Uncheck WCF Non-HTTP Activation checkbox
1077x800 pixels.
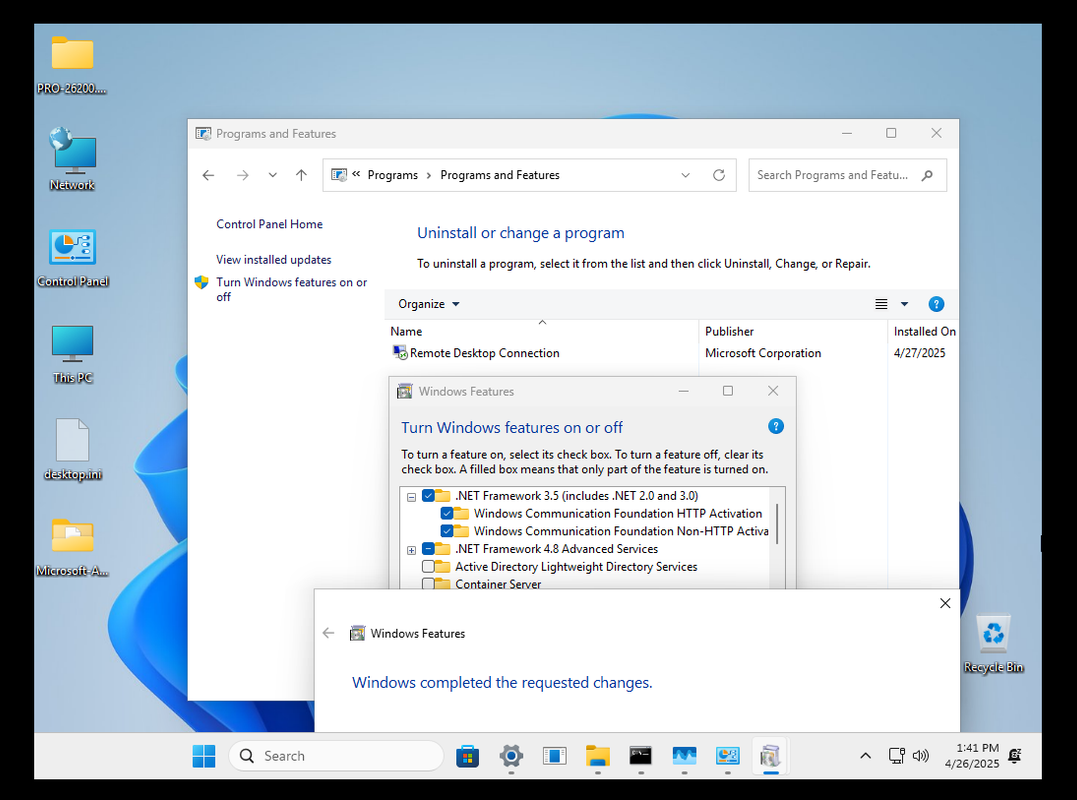click(x=446, y=532)
